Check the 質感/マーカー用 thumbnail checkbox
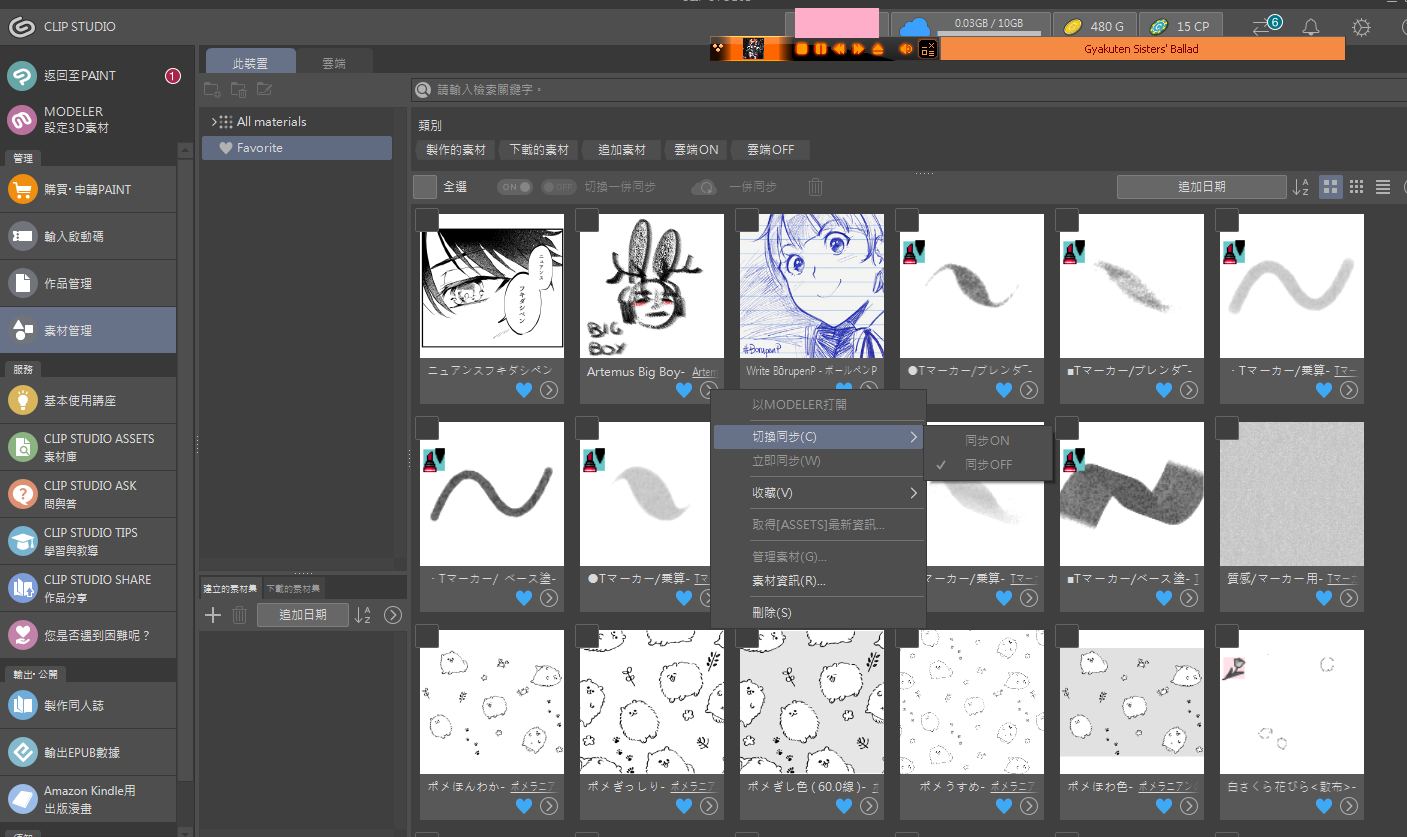 tap(1227, 428)
